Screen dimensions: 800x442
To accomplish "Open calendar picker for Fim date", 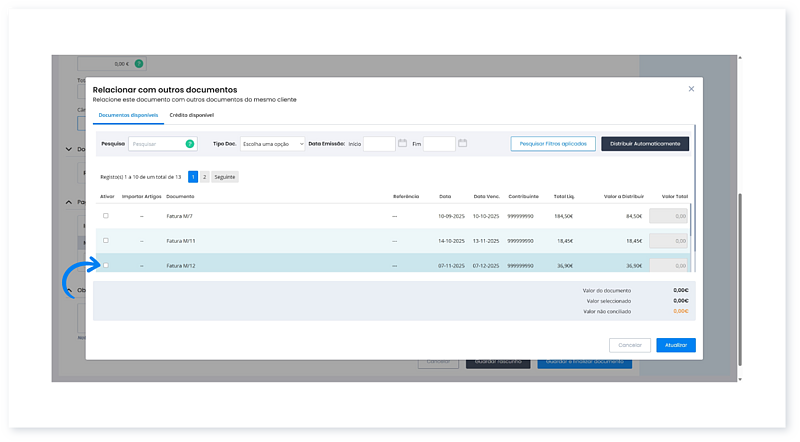I will pos(462,144).
